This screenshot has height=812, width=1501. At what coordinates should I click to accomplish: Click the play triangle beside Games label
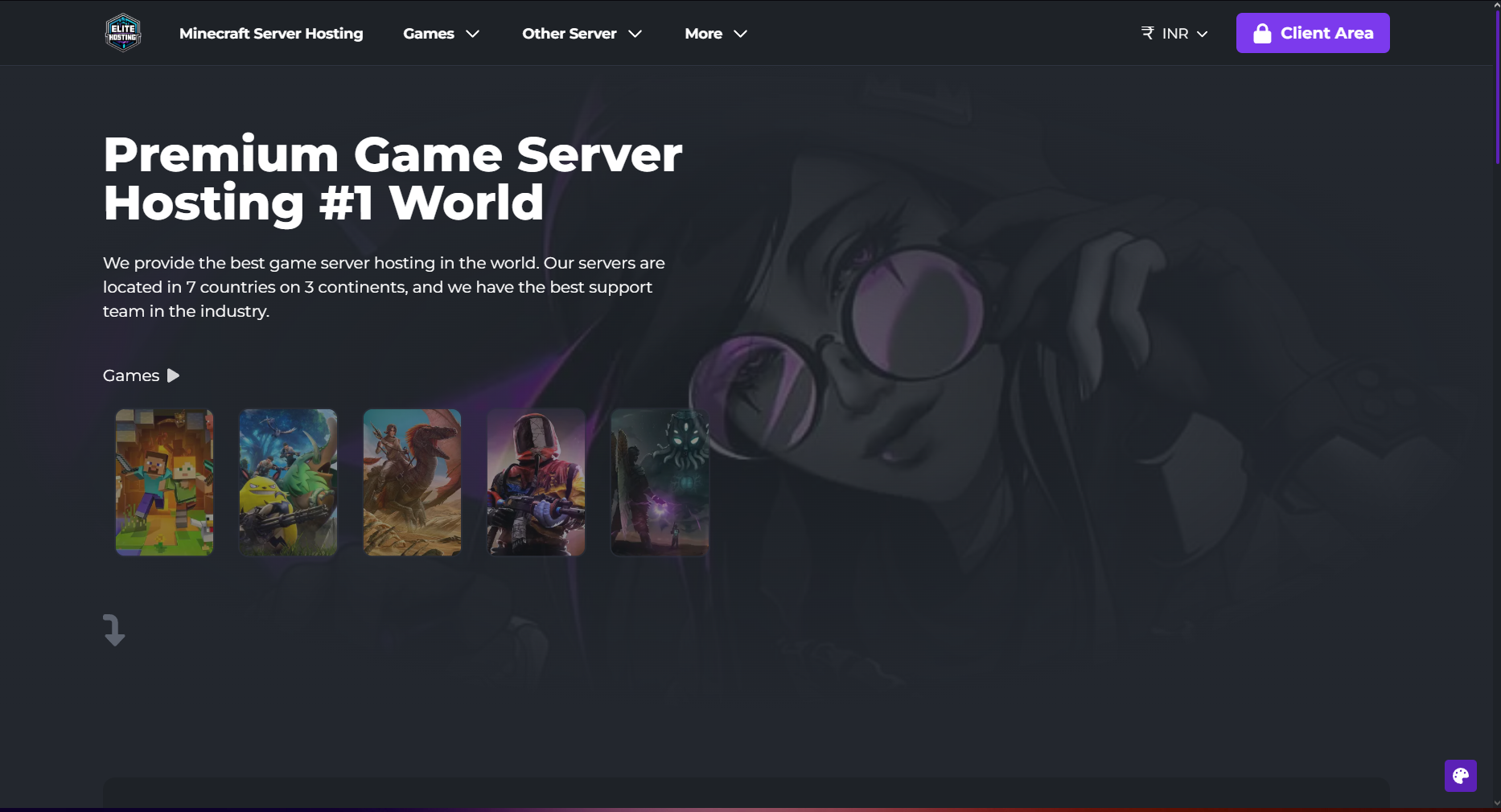point(173,375)
